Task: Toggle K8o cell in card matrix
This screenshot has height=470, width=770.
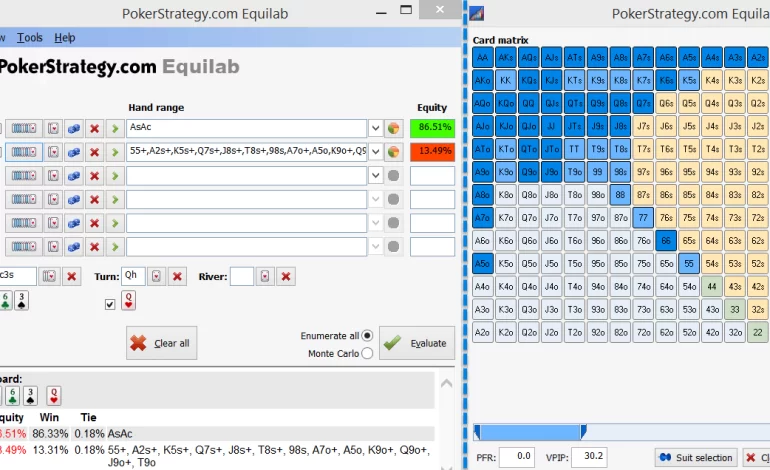Action: pos(505,195)
